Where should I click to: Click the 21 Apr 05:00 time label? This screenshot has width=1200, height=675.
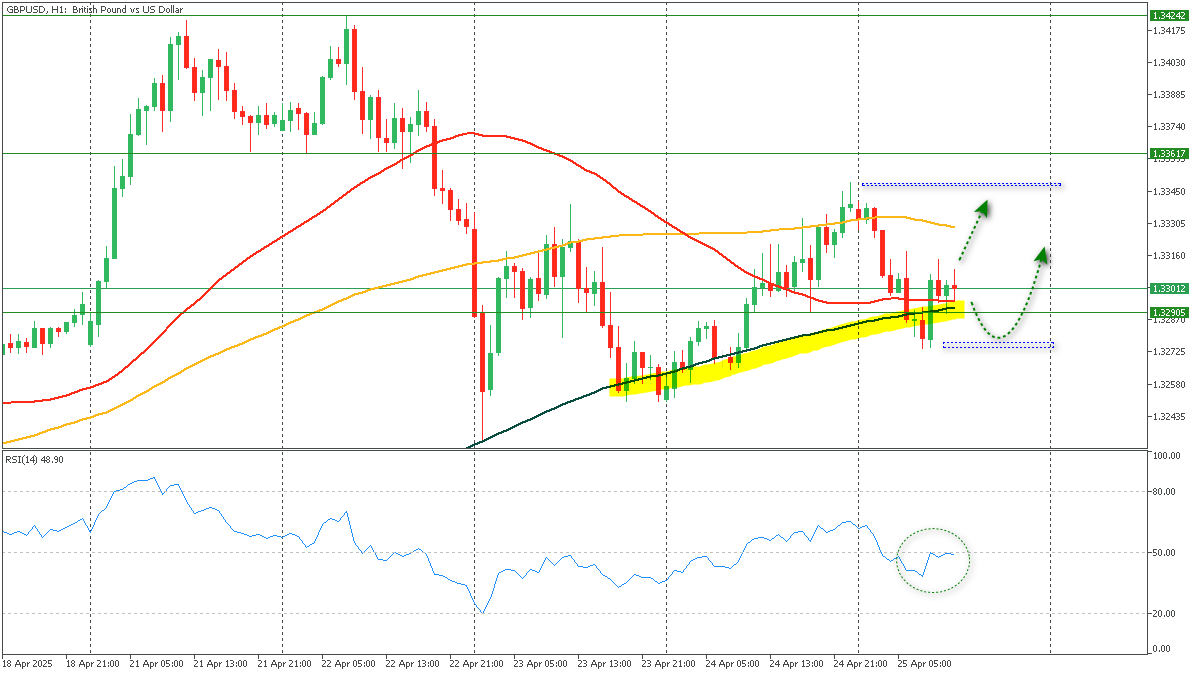[155, 663]
